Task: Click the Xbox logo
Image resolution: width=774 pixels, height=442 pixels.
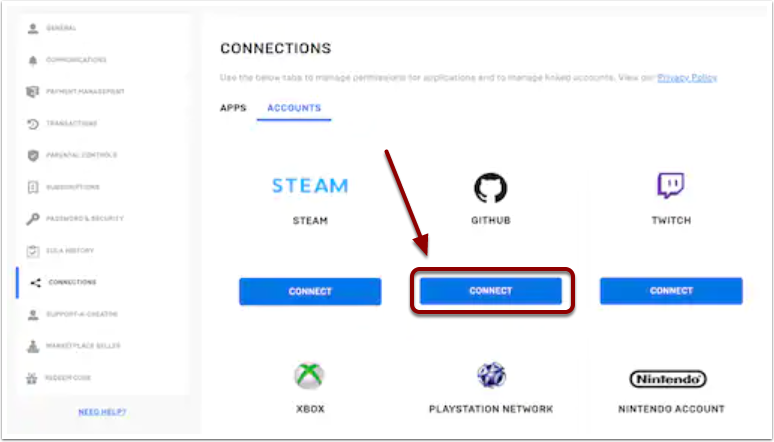Action: (309, 376)
